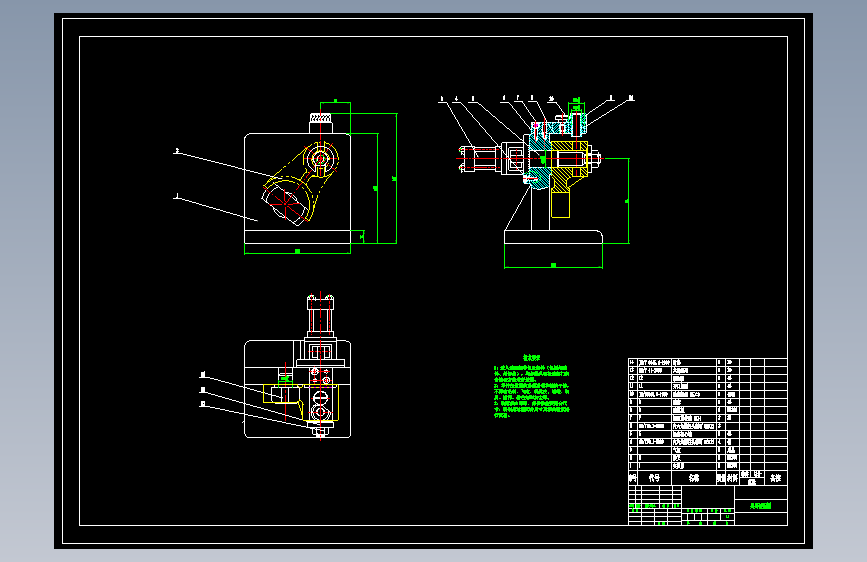
Task: Select the vertical height dimension beside section view
Action: (627, 201)
